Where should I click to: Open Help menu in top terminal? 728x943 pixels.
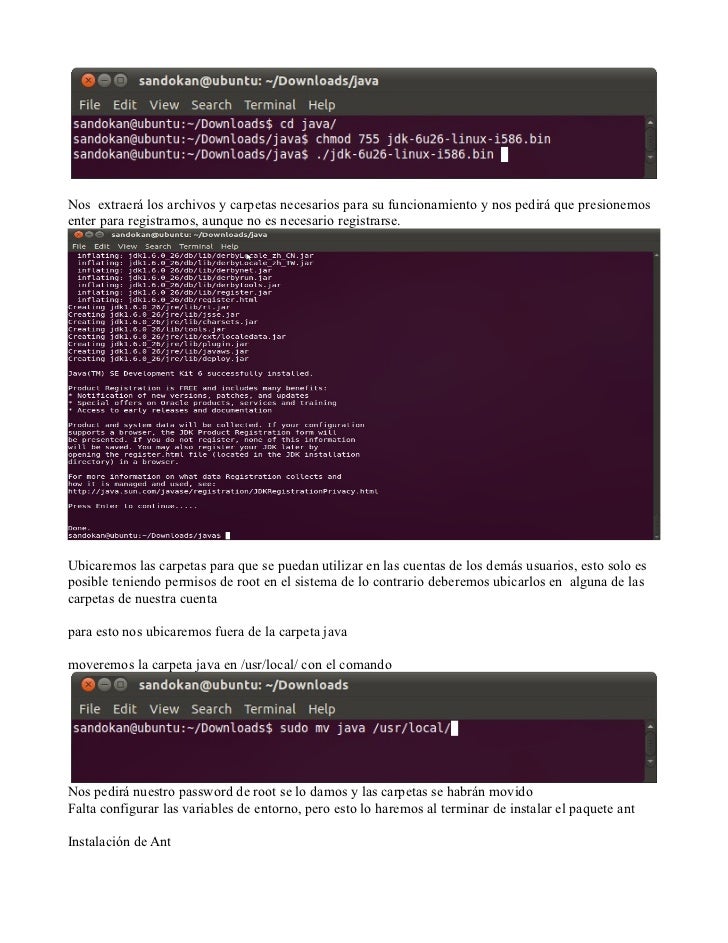(x=322, y=105)
